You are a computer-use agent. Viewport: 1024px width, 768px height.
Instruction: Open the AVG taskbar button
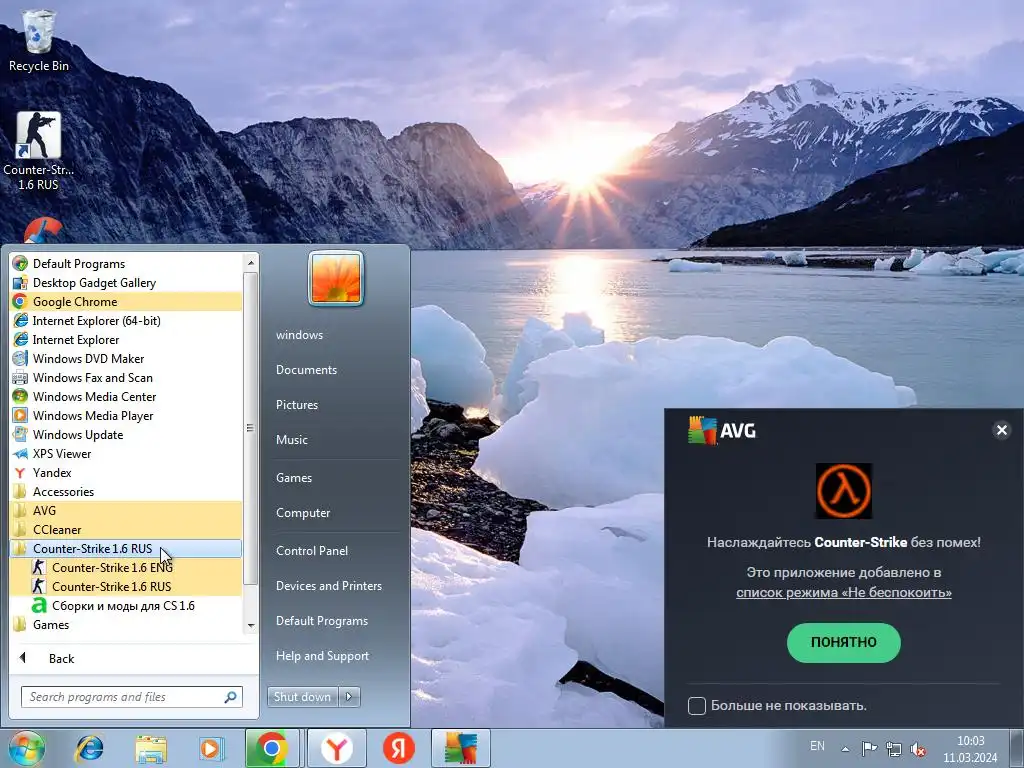point(461,748)
